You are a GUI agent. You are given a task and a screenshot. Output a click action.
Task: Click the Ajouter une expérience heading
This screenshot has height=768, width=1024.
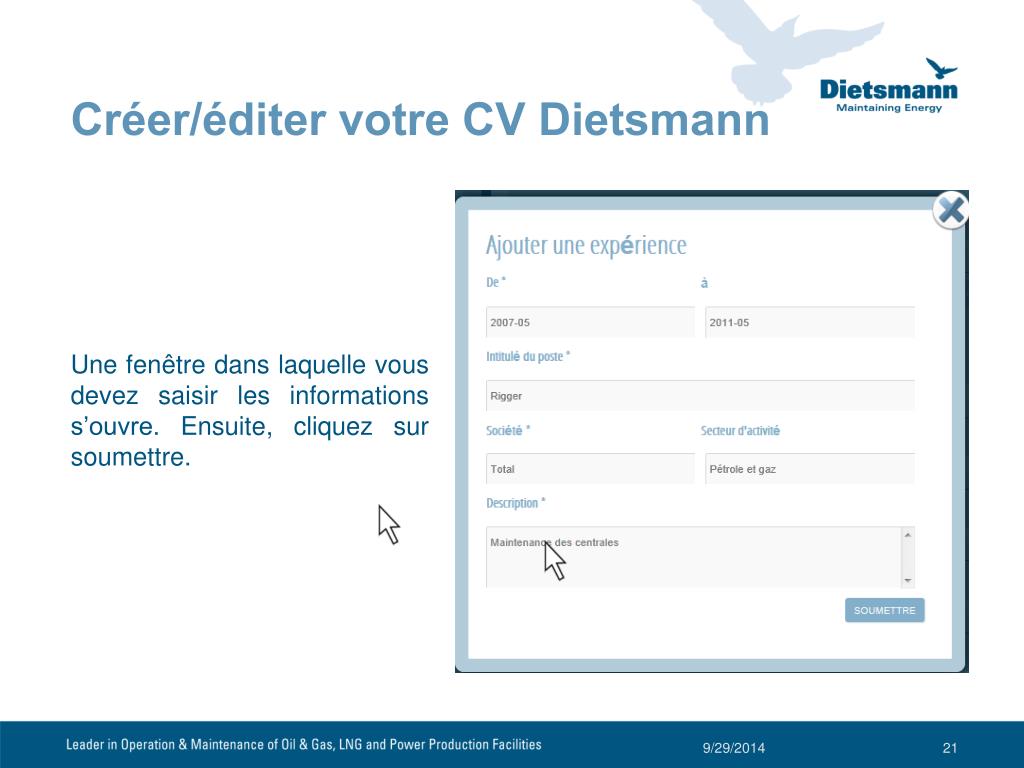click(x=586, y=246)
